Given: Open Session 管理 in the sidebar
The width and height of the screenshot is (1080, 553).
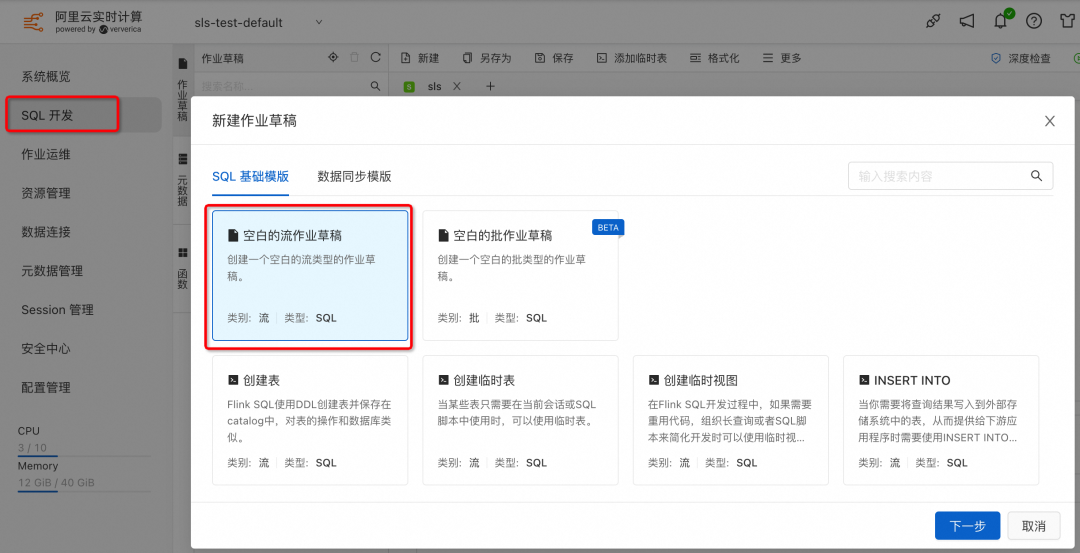Looking at the screenshot, I should (57, 310).
